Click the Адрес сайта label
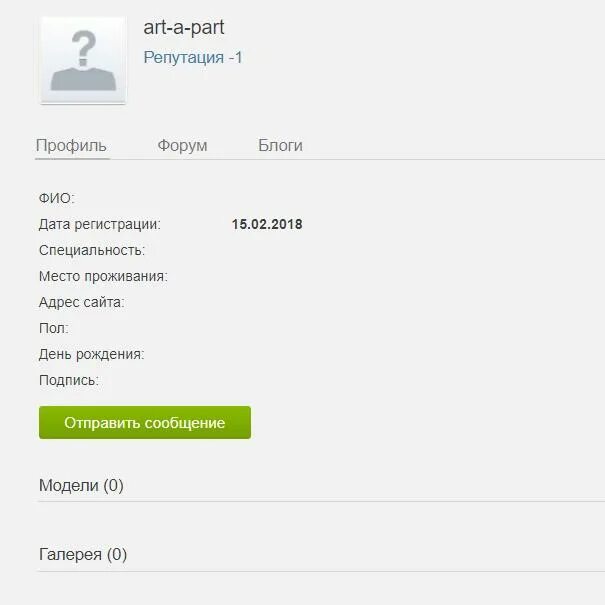Image resolution: width=605 pixels, height=605 pixels. pyautogui.click(x=82, y=302)
